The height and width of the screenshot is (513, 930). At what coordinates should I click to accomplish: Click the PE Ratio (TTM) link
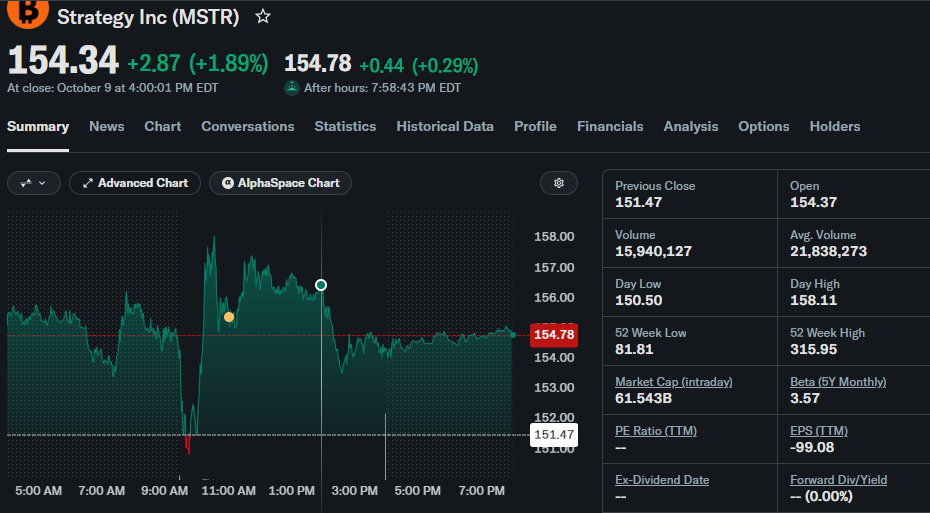pyautogui.click(x=656, y=431)
